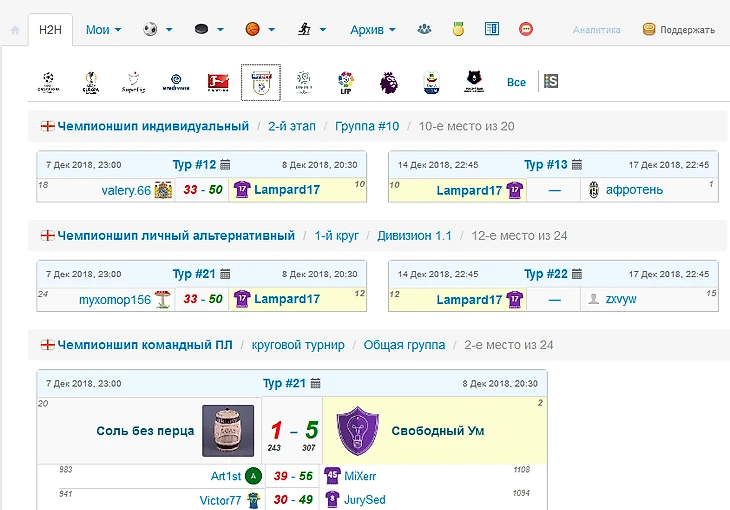This screenshot has height=510, width=730.
Task: Select the Premier League lion logo
Action: coord(388,82)
